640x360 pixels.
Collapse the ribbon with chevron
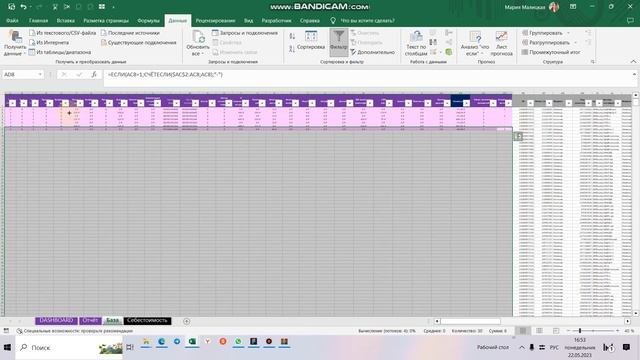[x=633, y=62]
